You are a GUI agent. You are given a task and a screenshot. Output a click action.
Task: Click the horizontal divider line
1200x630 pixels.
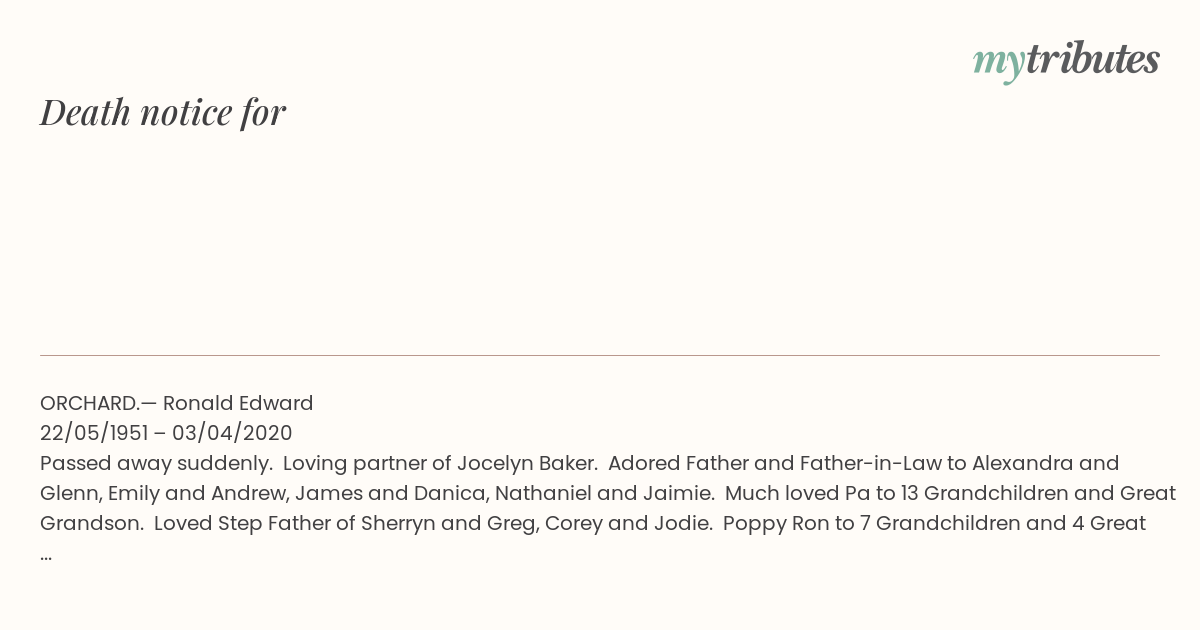pos(600,355)
